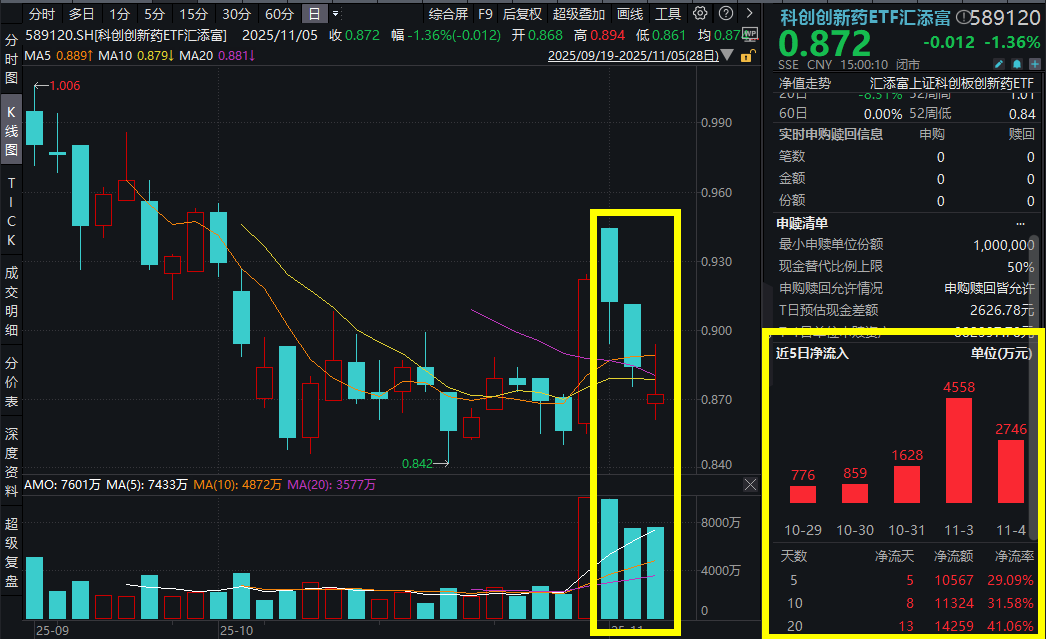1046x639 pixels.
Task: Open the 工具 menu
Action: tap(669, 14)
